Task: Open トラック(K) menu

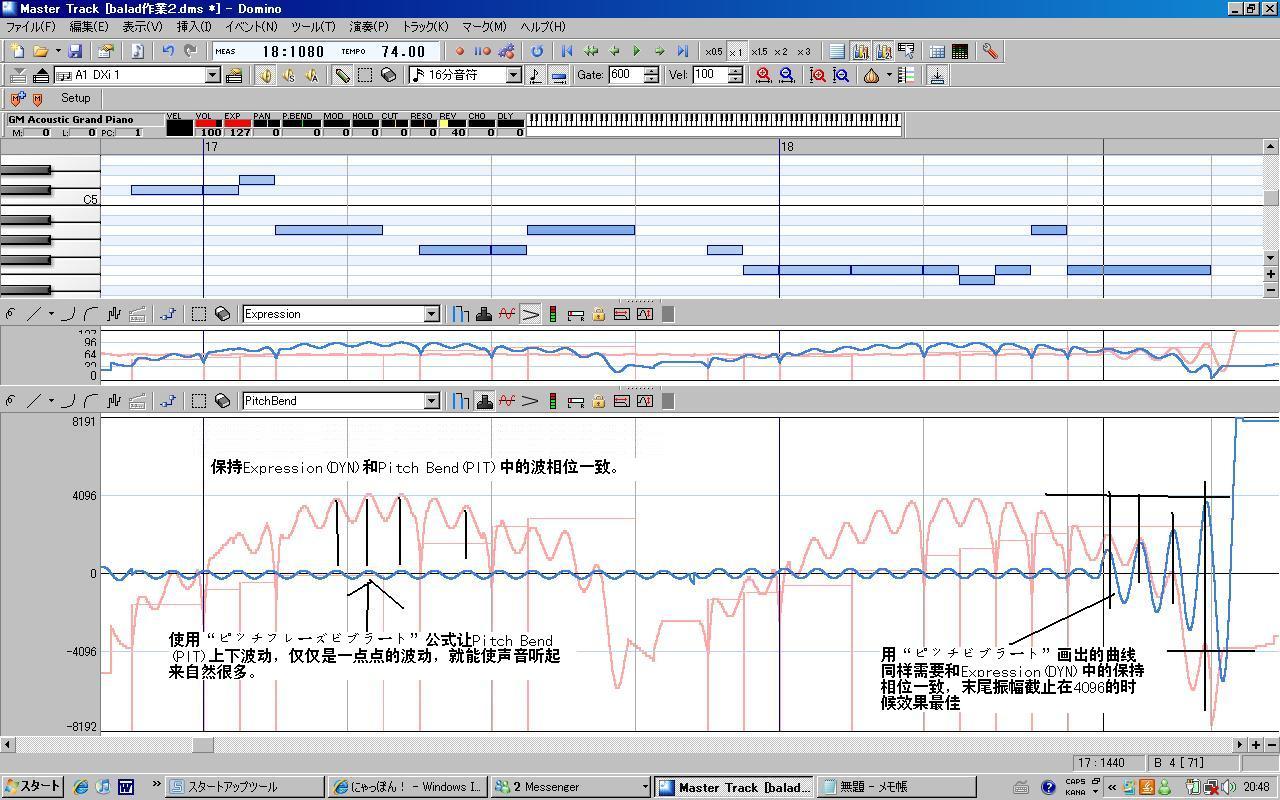Action: point(425,27)
